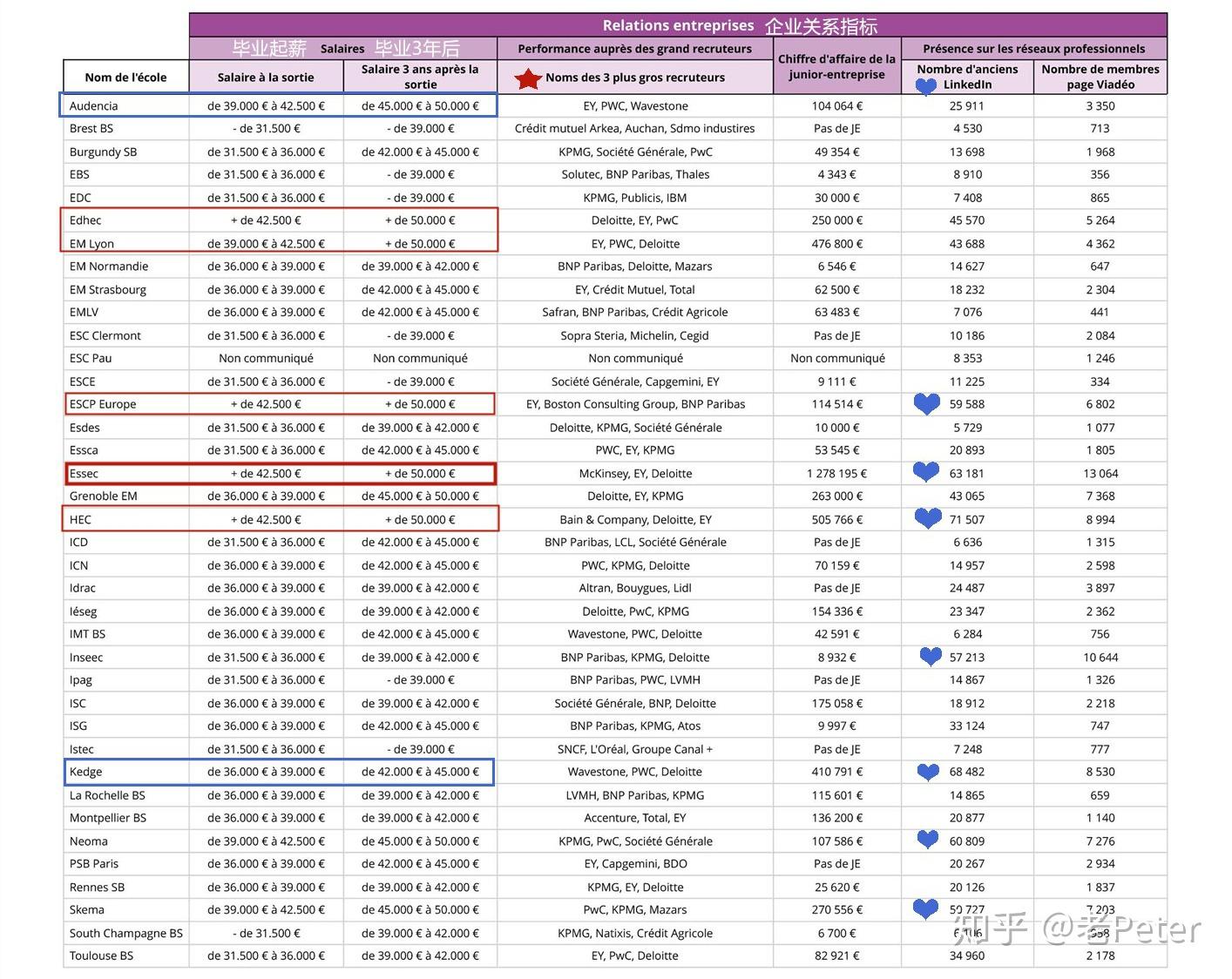Select the "Neoma" school name
The image size is (1232, 979).
(89, 841)
